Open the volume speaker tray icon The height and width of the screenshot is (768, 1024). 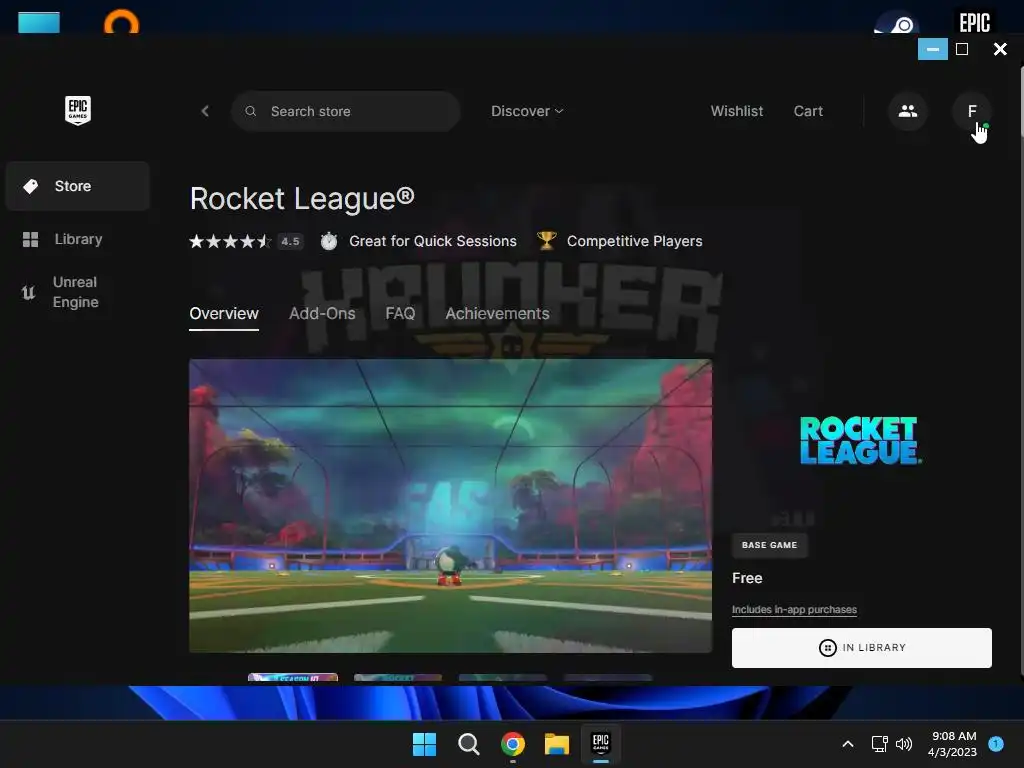pos(904,743)
